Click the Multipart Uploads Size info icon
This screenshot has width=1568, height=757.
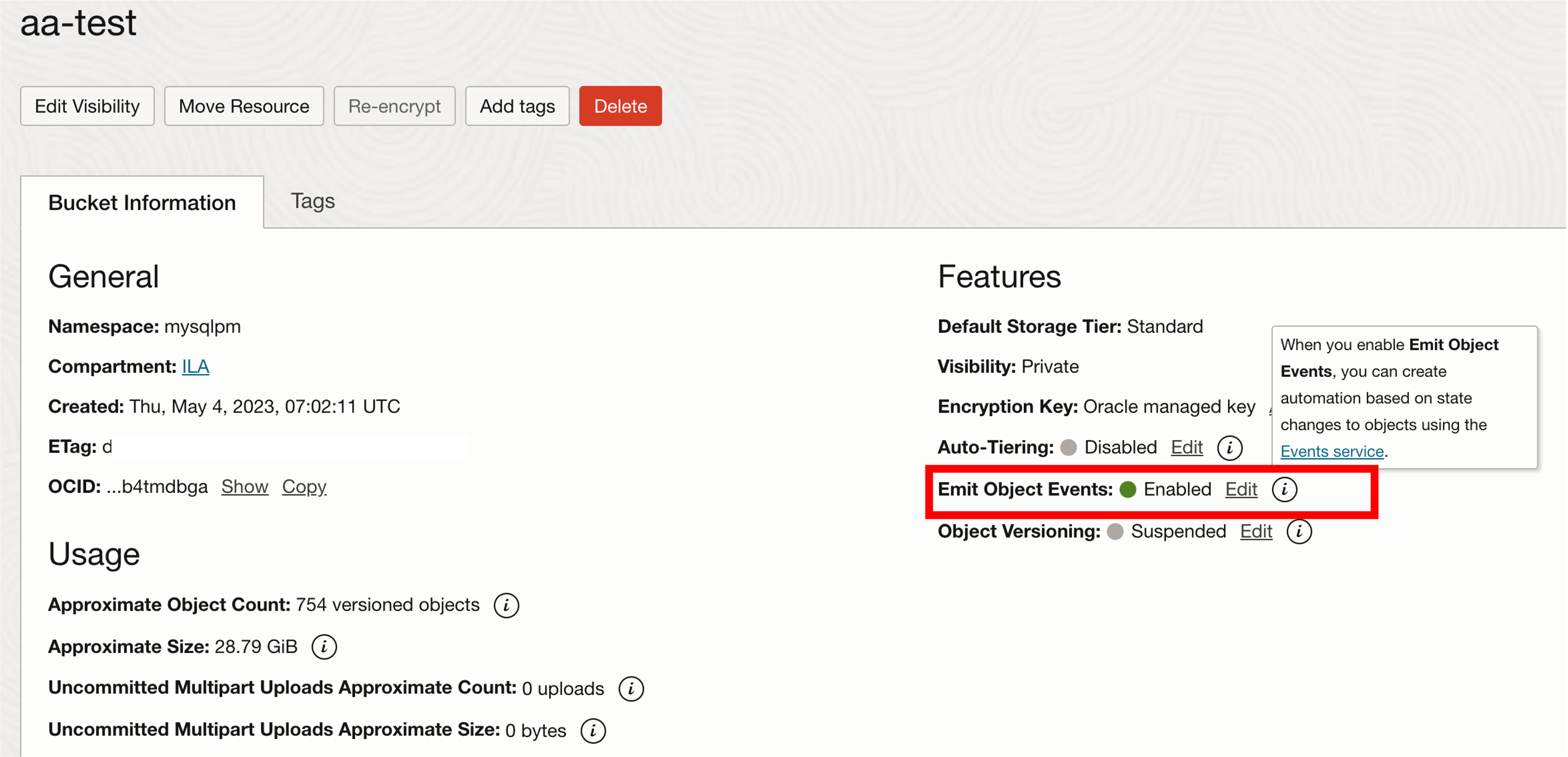pyautogui.click(x=592, y=730)
